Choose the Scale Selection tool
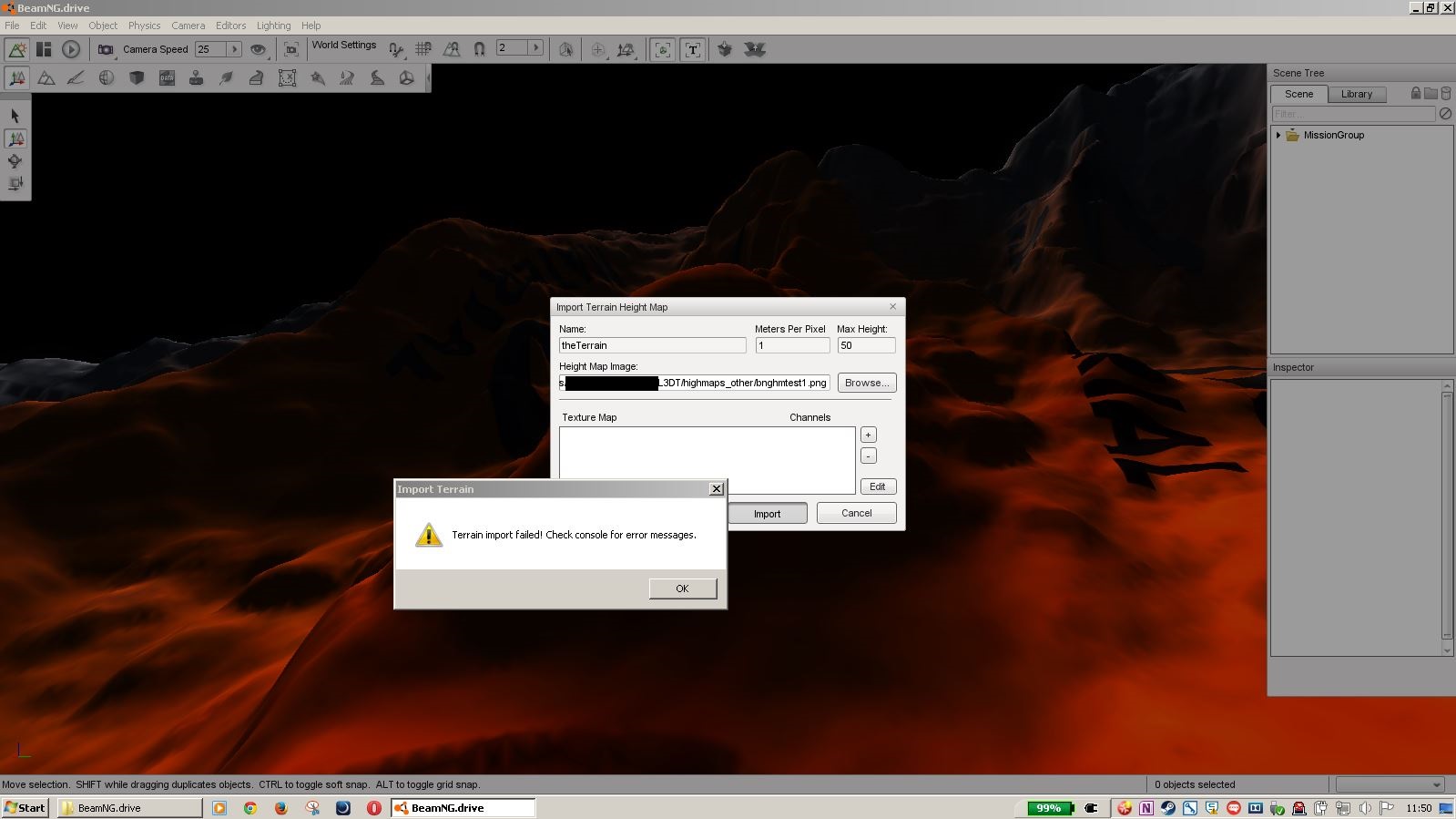This screenshot has height=819, width=1456. coord(15,183)
